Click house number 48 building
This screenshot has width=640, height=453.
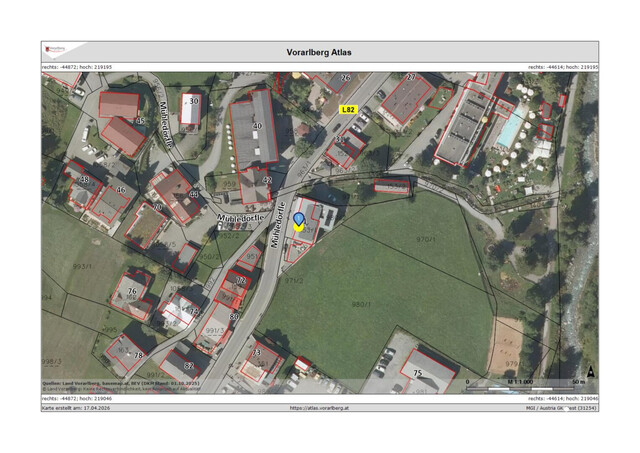pyautogui.click(x=85, y=181)
